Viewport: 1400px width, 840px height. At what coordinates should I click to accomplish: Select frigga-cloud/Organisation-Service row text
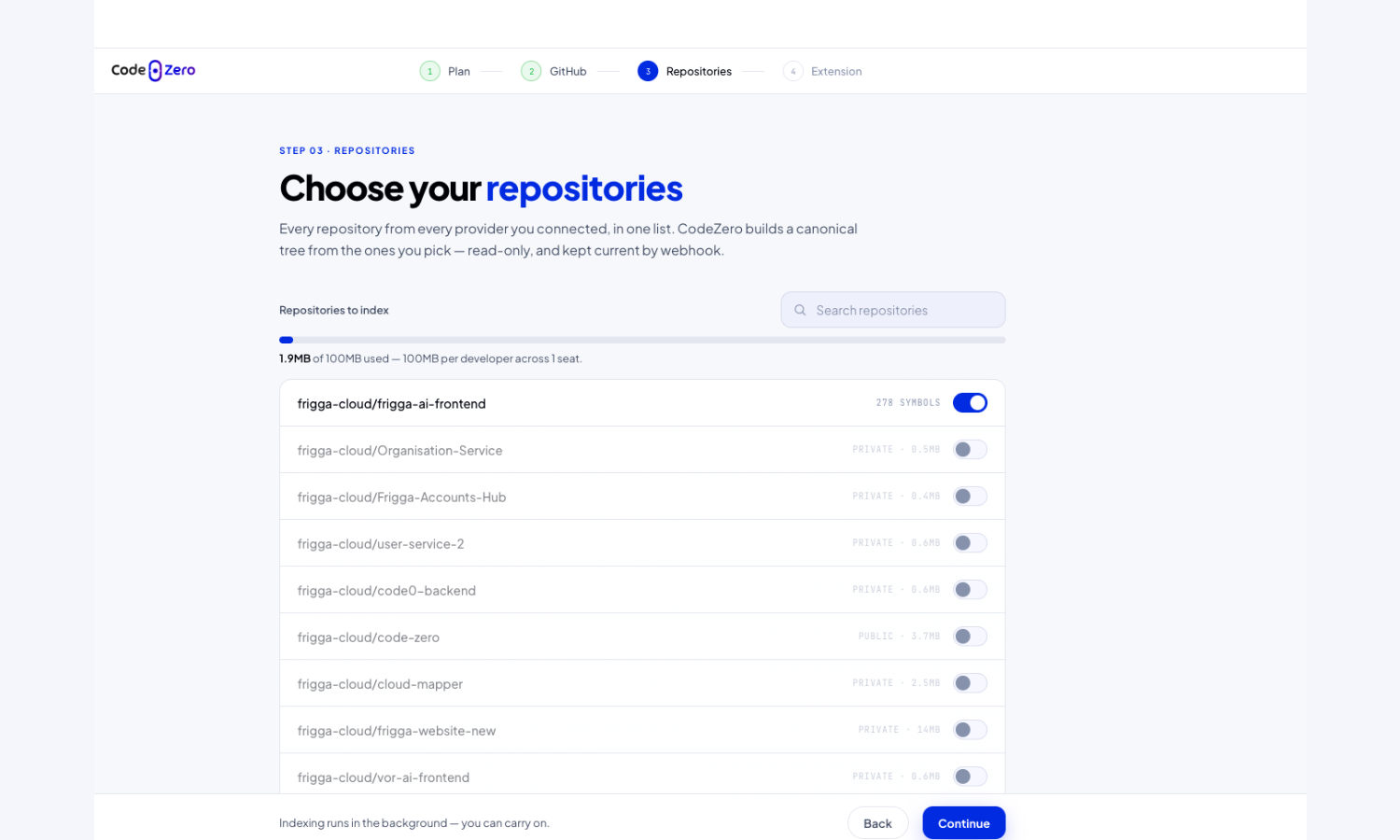(400, 451)
